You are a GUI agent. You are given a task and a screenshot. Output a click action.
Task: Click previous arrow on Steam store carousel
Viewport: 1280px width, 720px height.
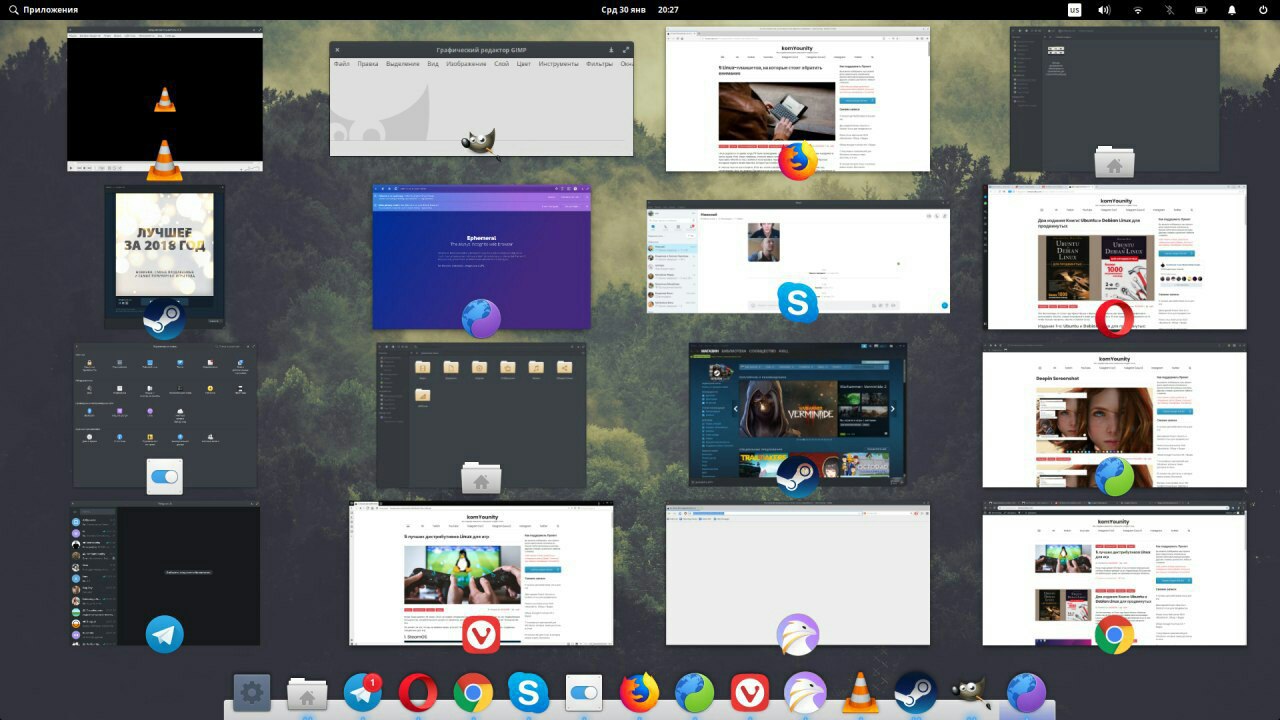coord(734,409)
